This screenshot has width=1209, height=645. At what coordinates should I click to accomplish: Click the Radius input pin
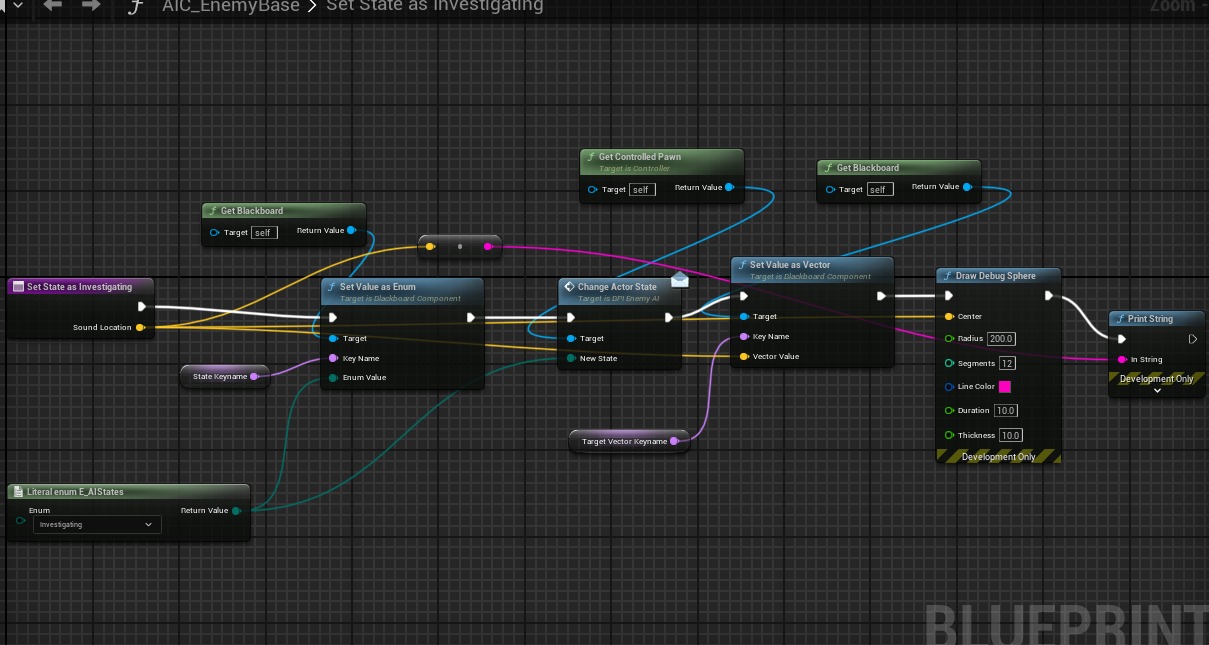(x=949, y=339)
